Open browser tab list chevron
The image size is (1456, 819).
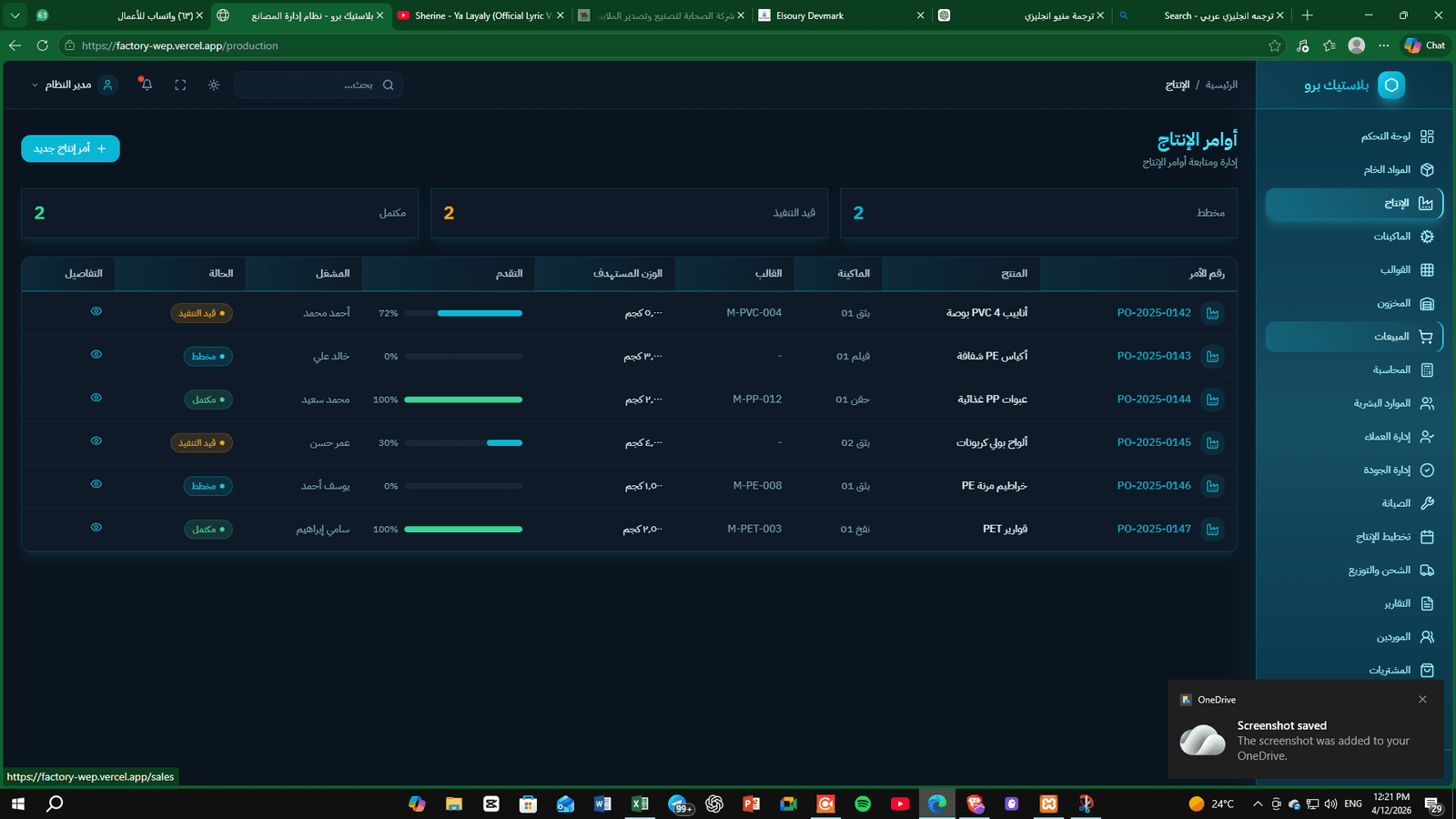click(x=15, y=15)
